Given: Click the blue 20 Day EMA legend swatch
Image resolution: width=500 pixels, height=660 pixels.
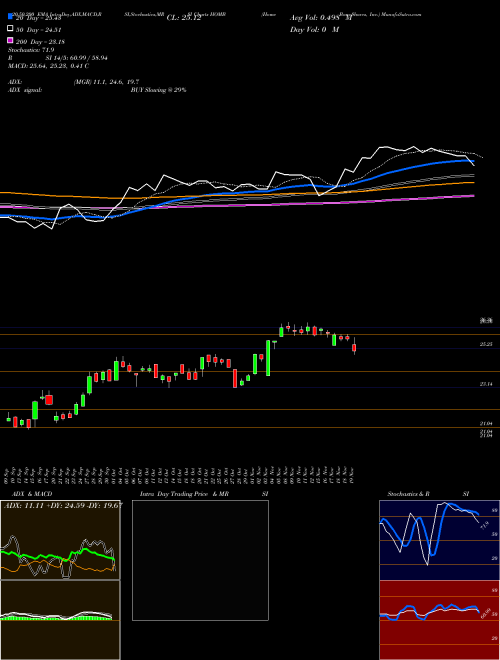Looking at the screenshot, I should [x=10, y=17].
